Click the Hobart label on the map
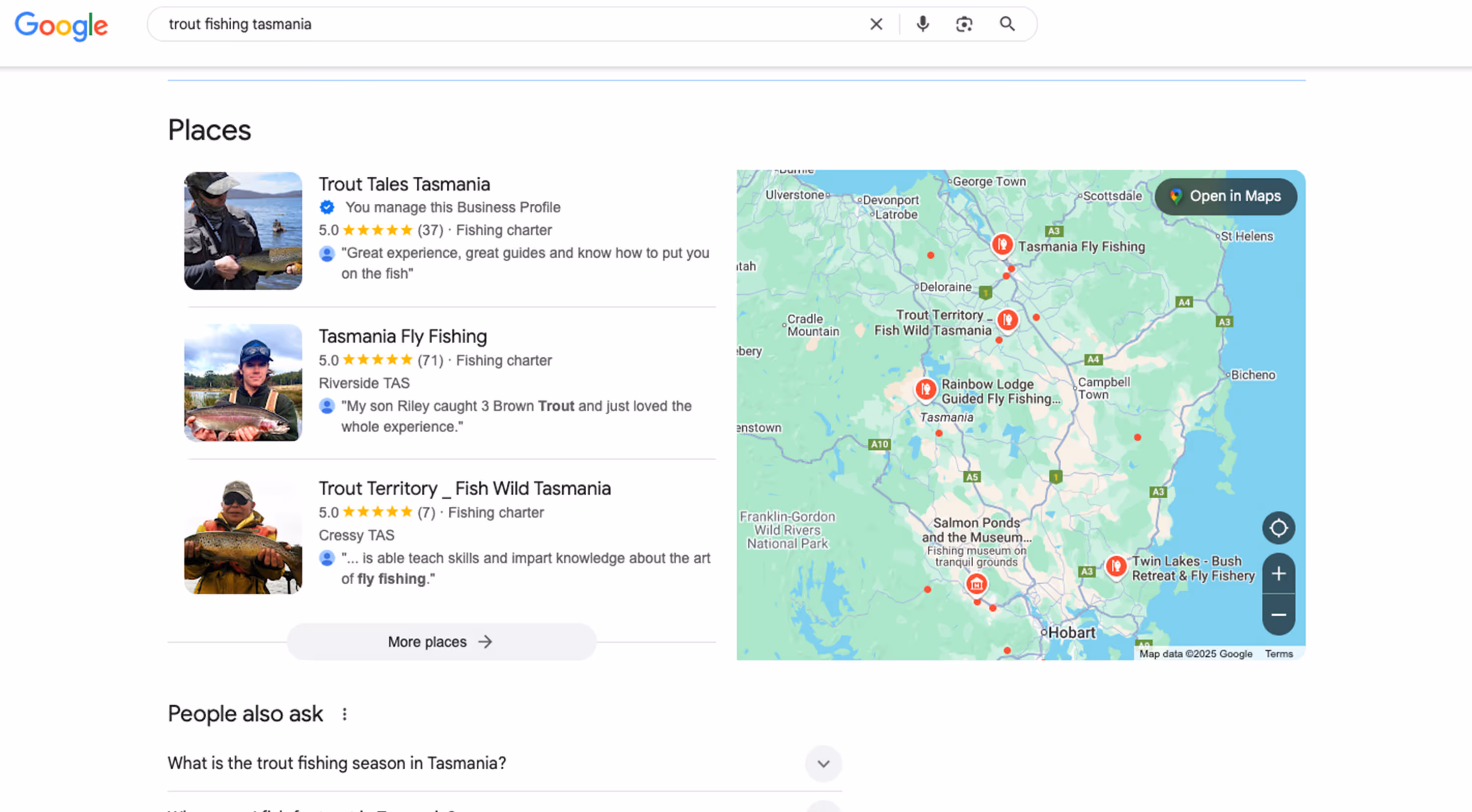 (1071, 633)
